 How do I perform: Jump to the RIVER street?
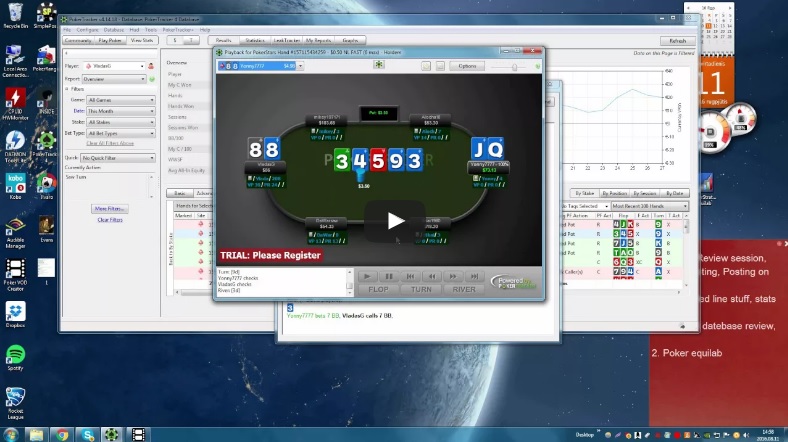click(x=464, y=289)
